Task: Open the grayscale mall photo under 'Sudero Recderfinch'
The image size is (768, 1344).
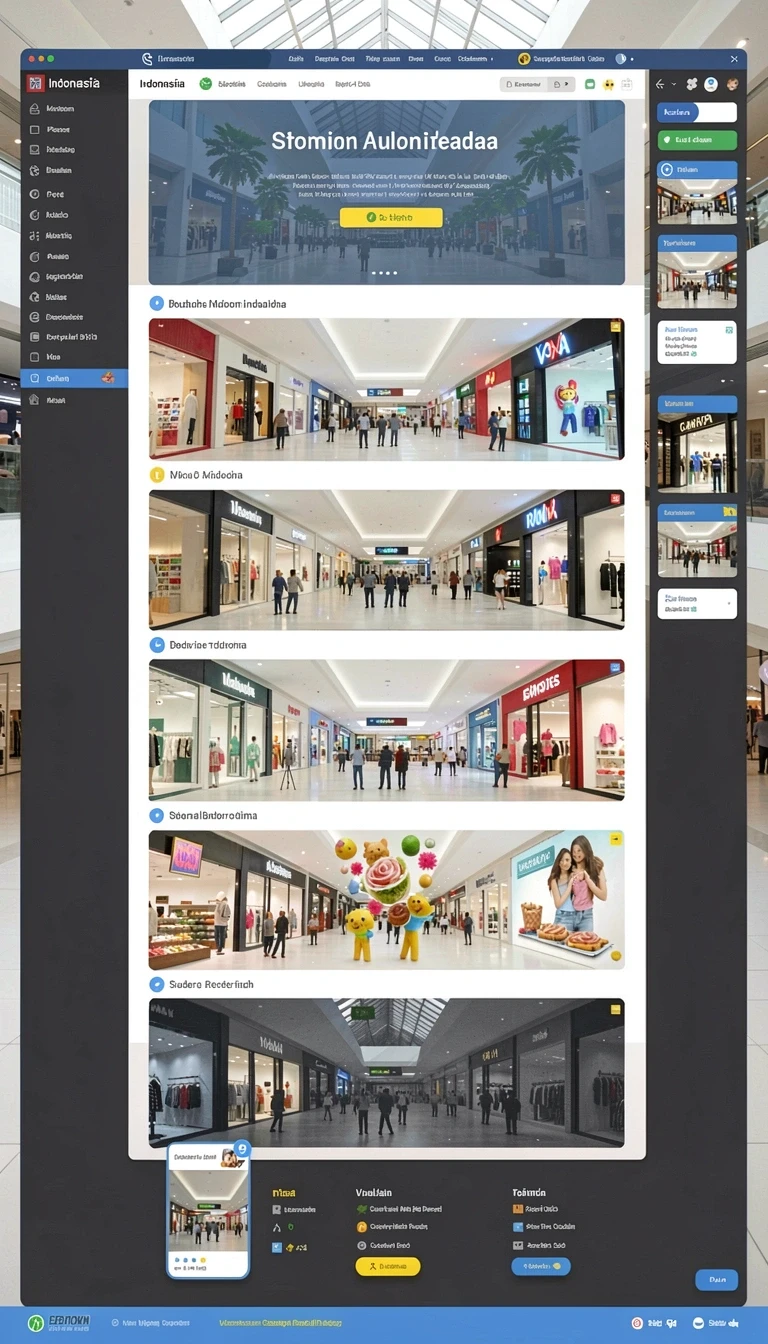Action: [386, 1072]
